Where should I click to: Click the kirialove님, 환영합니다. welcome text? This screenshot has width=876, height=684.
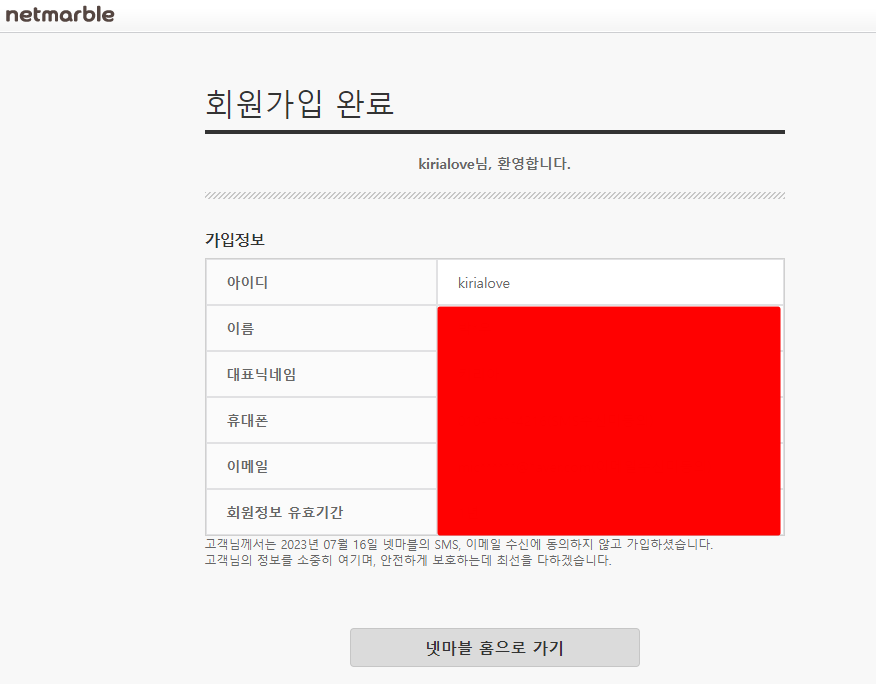click(494, 164)
